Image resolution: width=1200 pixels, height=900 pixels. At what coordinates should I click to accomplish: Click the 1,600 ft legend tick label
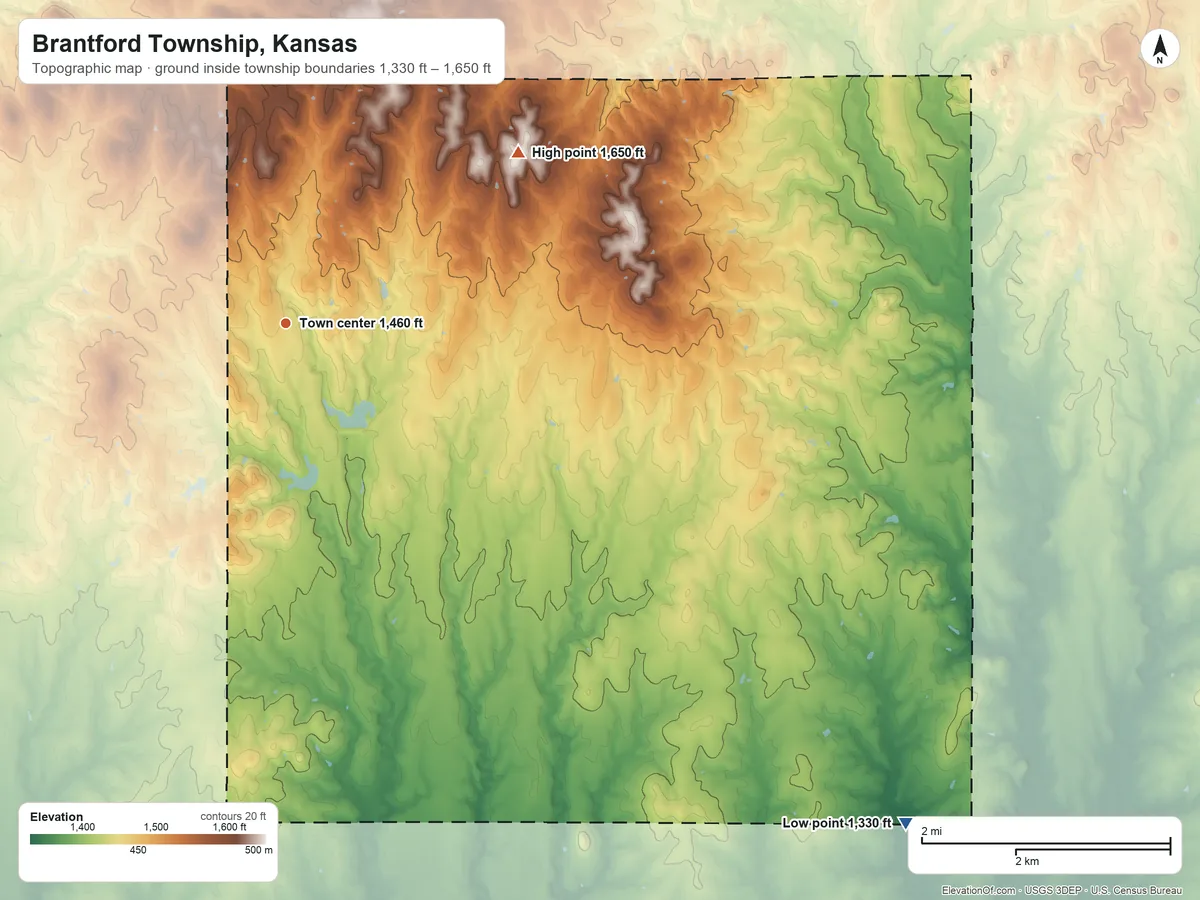pyautogui.click(x=229, y=827)
